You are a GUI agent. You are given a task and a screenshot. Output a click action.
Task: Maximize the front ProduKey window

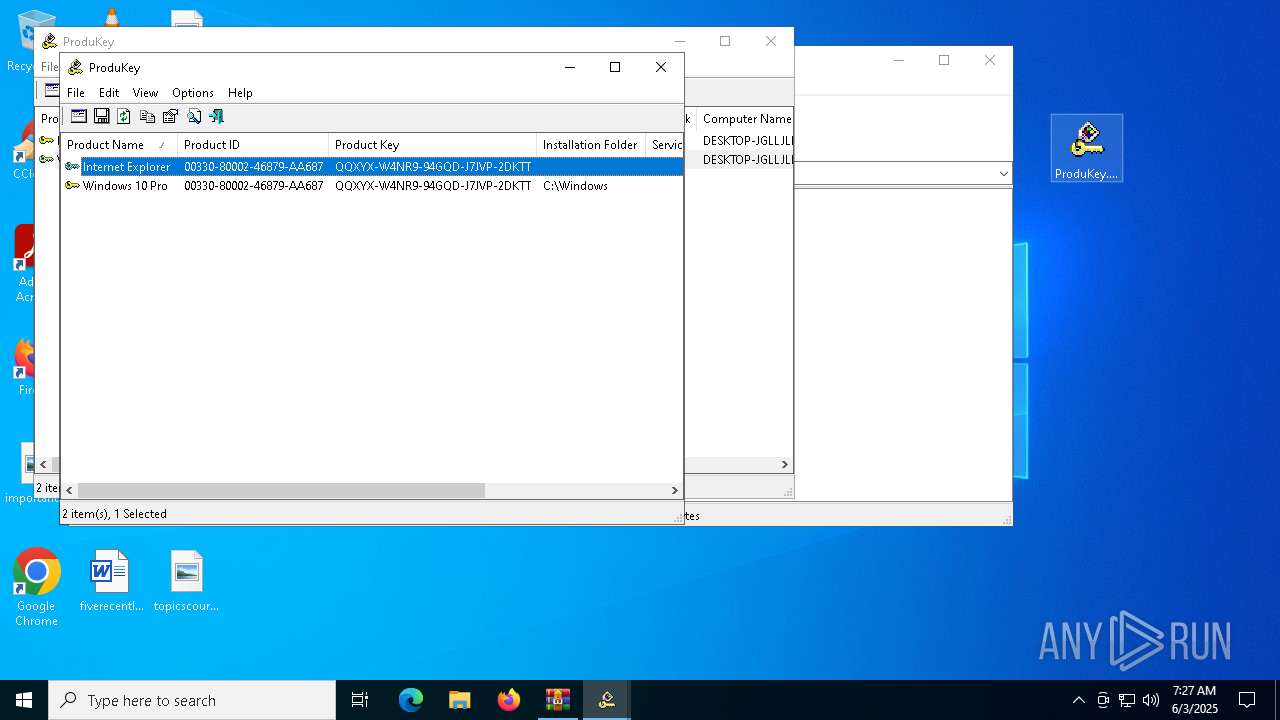(x=615, y=67)
